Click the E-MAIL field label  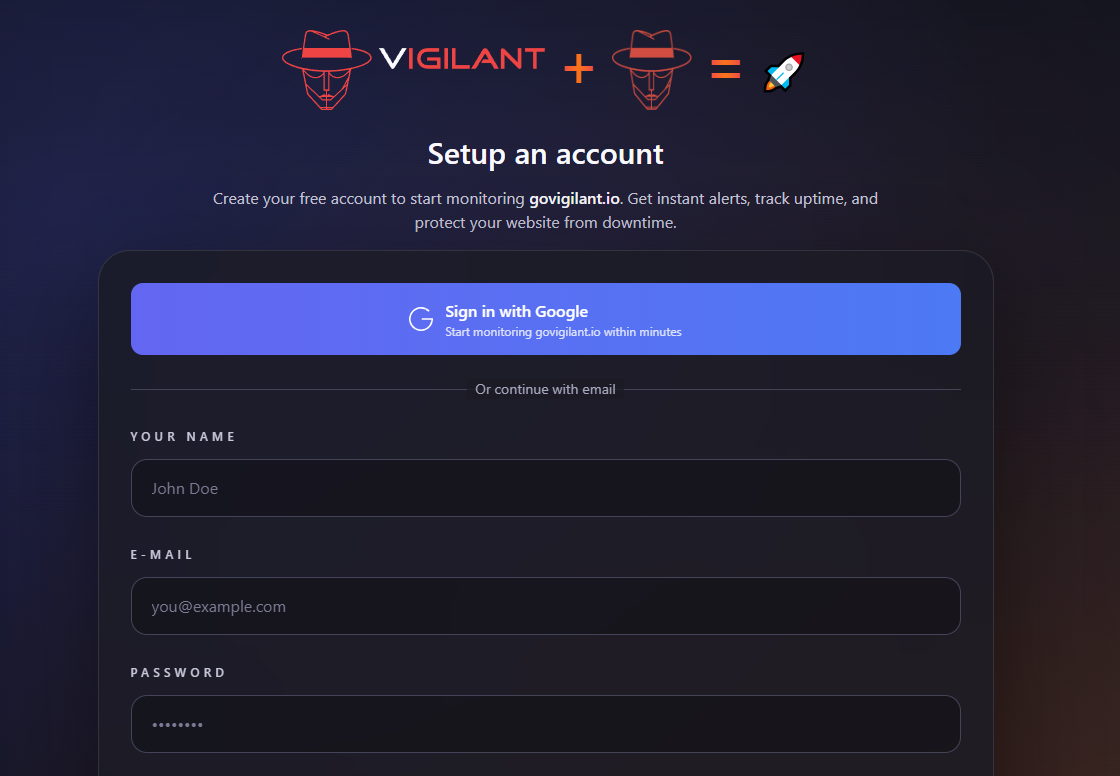coord(162,555)
